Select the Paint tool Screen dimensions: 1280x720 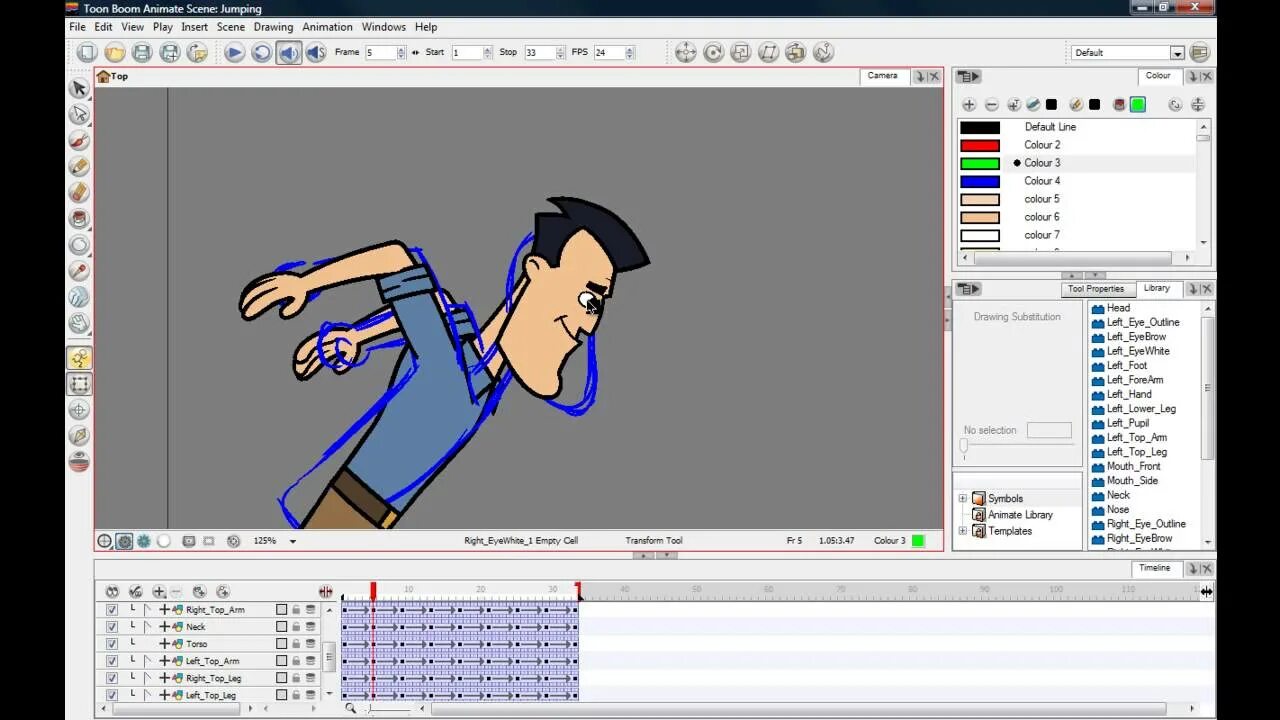79,216
